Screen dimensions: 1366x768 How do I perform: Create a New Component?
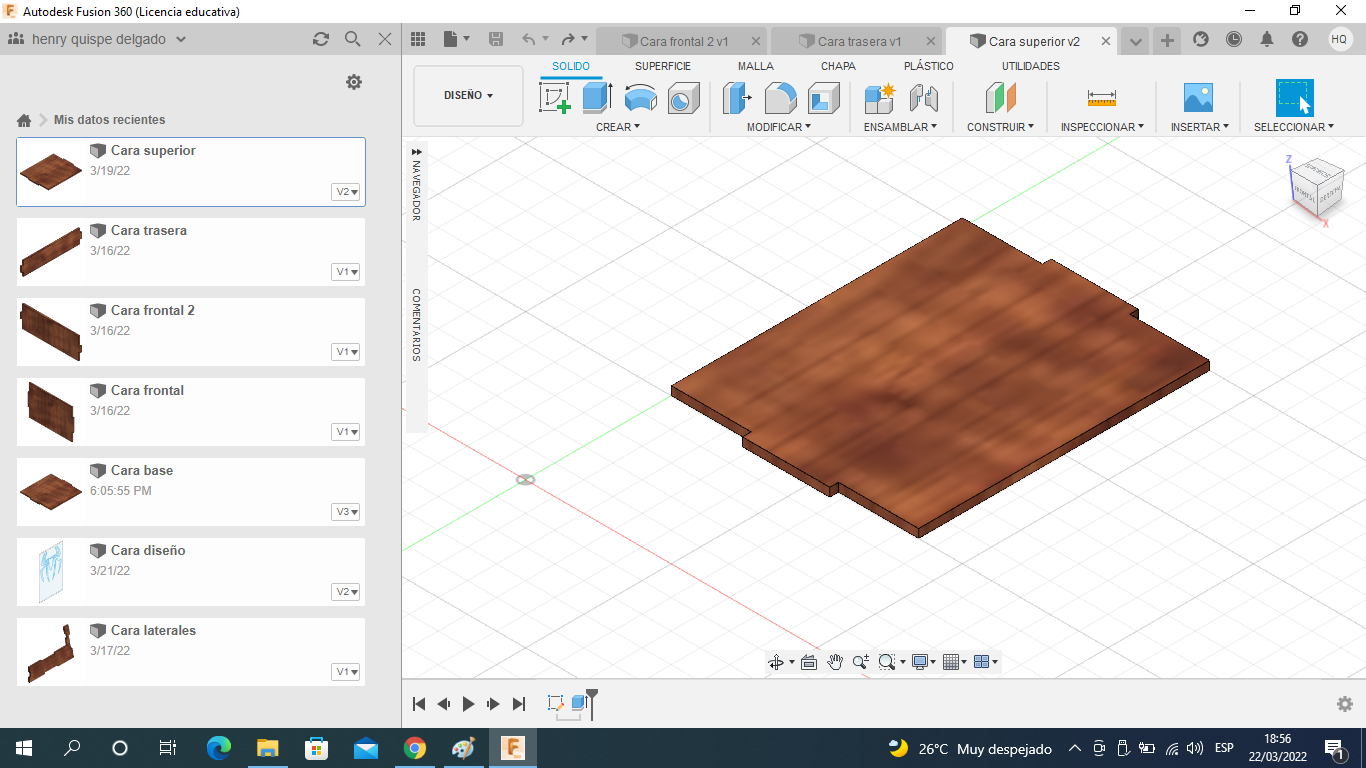[x=880, y=98]
